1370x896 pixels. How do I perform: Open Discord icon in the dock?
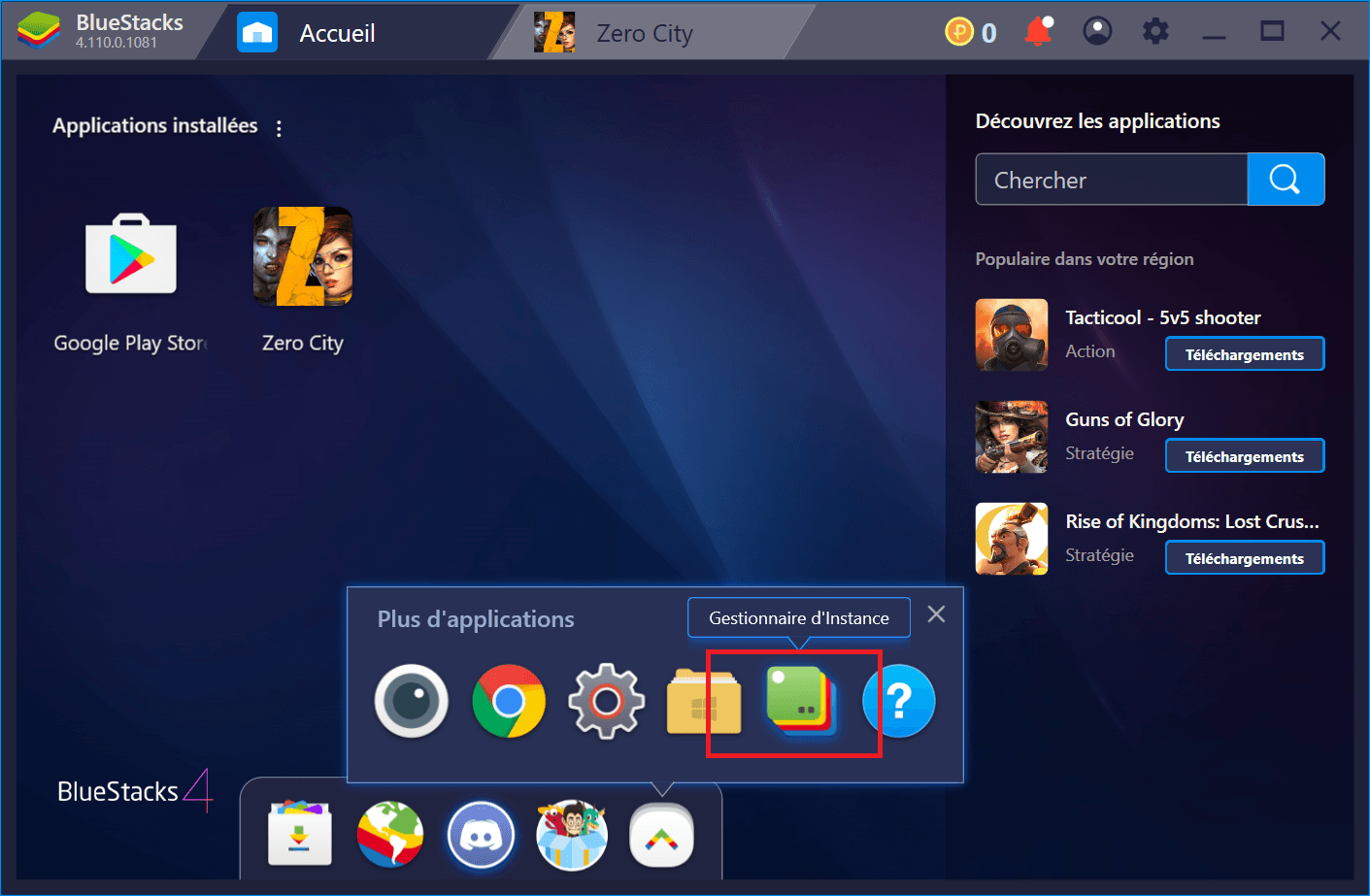(481, 835)
